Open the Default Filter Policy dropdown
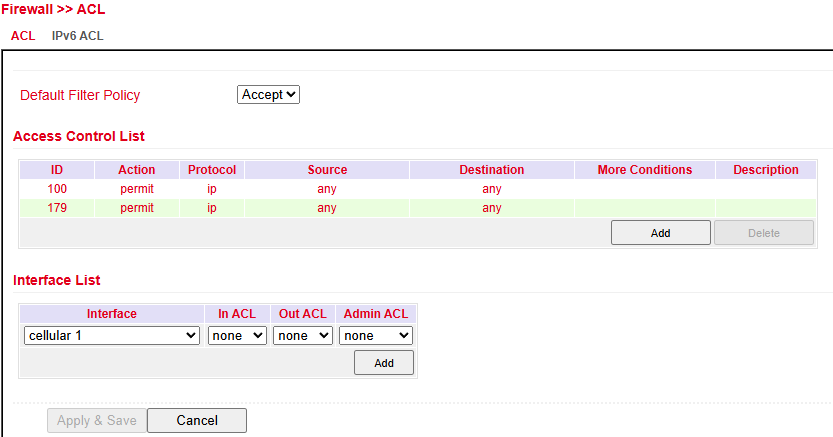Image resolution: width=833 pixels, height=437 pixels. click(x=269, y=95)
